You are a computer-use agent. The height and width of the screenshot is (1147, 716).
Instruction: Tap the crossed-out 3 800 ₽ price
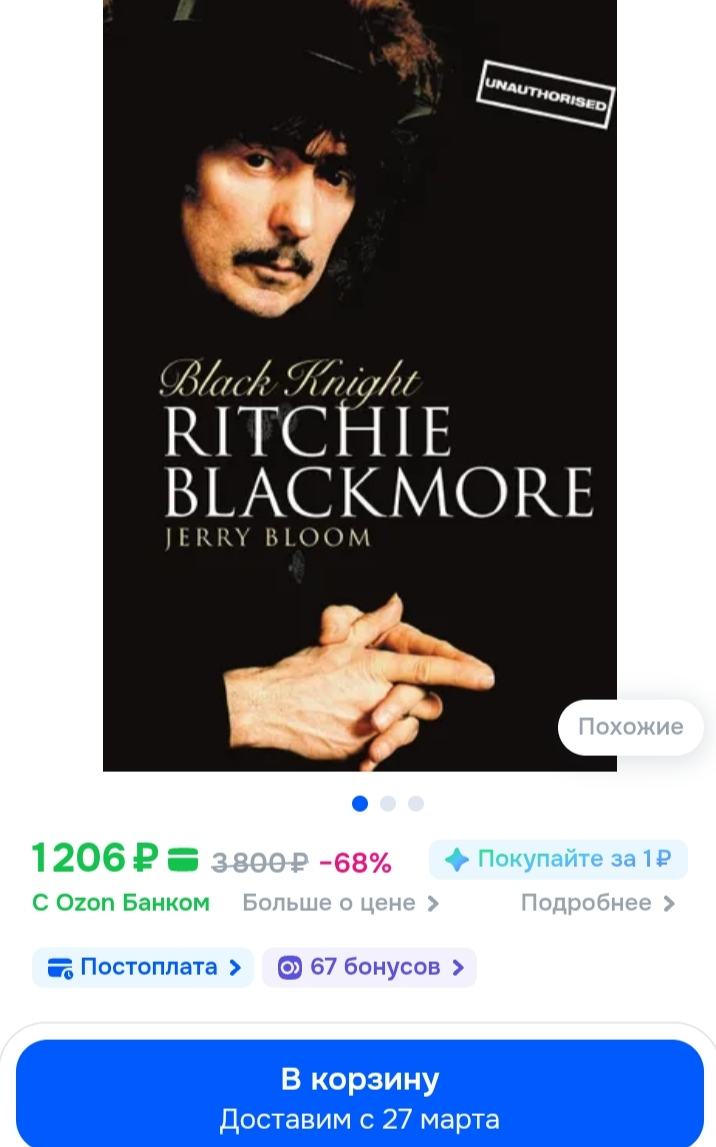[260, 862]
